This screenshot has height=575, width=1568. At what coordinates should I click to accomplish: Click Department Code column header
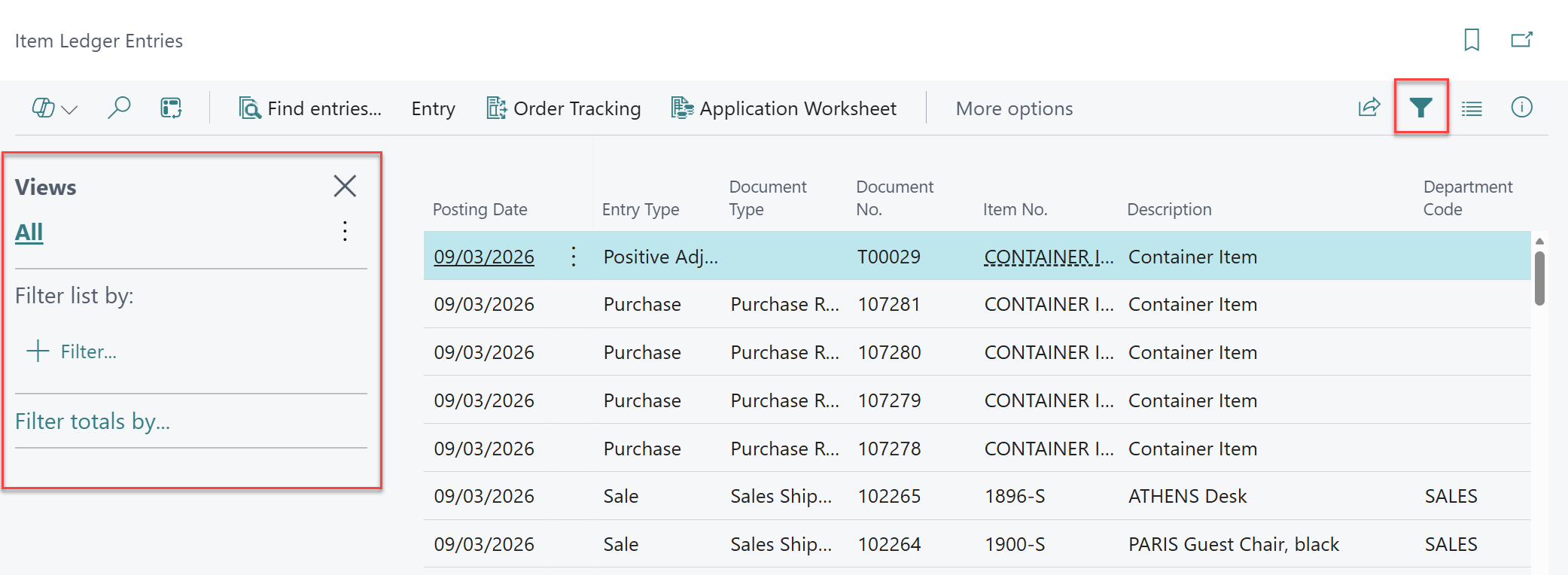1467,198
